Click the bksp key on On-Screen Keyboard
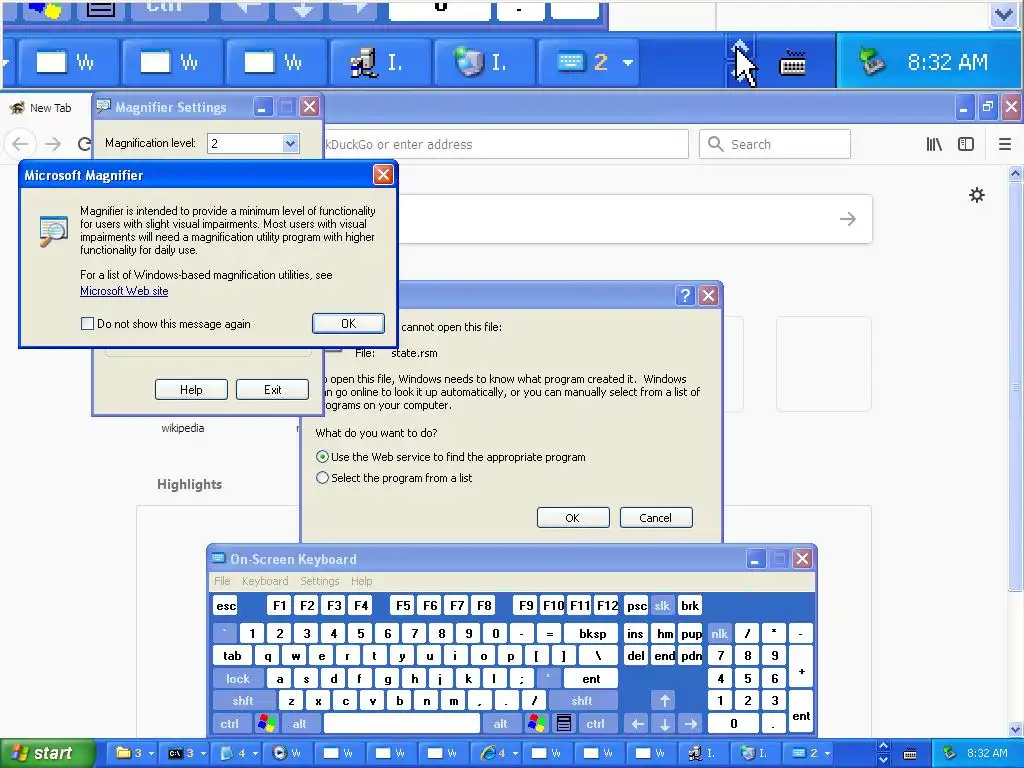The image size is (1024, 768). 592,633
